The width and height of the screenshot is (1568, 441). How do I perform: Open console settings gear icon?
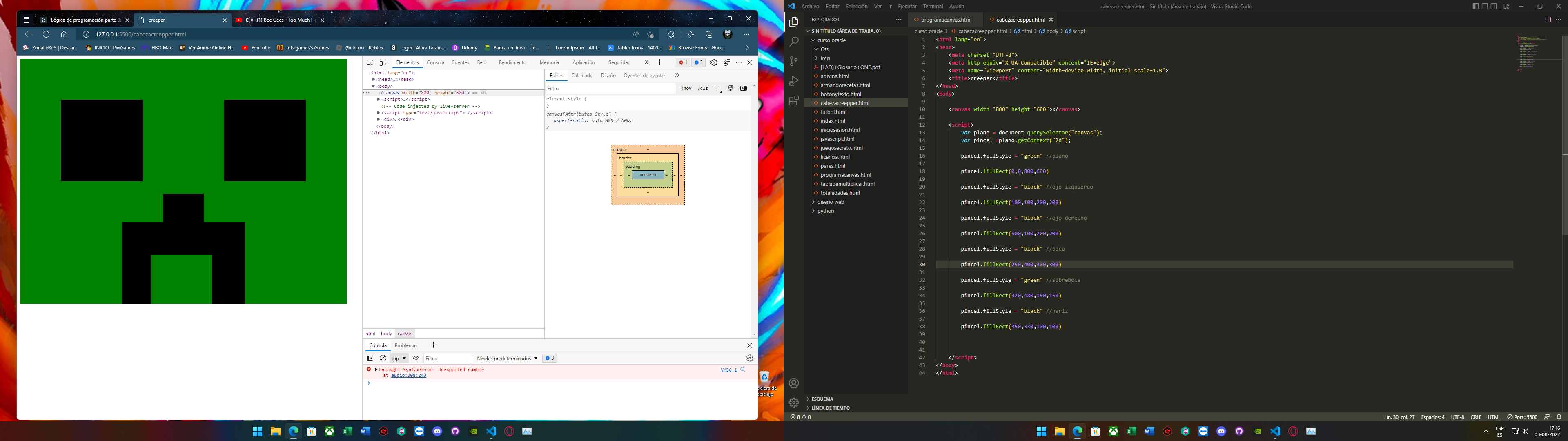tap(749, 358)
